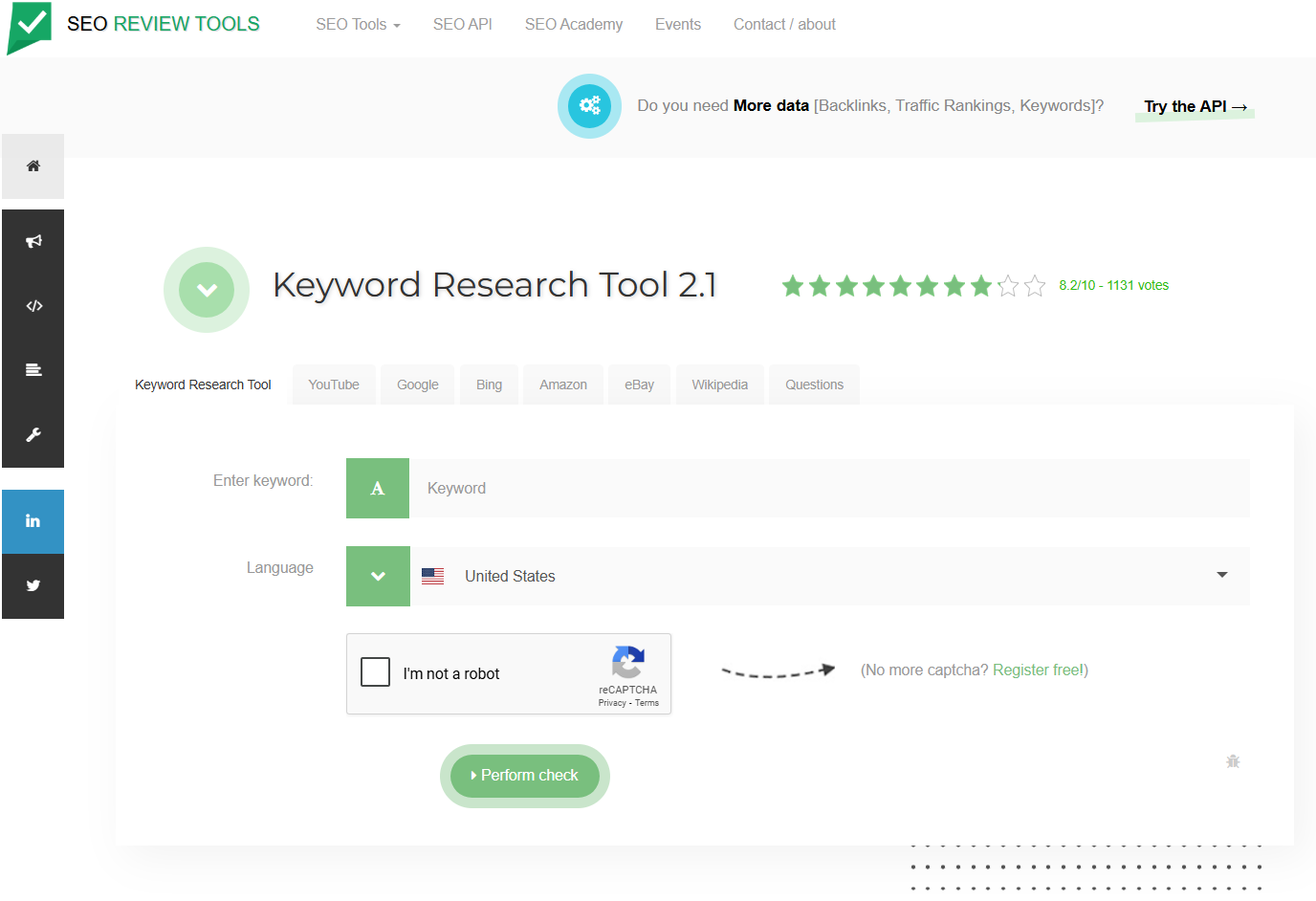Open the home icon in sidebar
This screenshot has width=1316, height=901.
tap(33, 166)
